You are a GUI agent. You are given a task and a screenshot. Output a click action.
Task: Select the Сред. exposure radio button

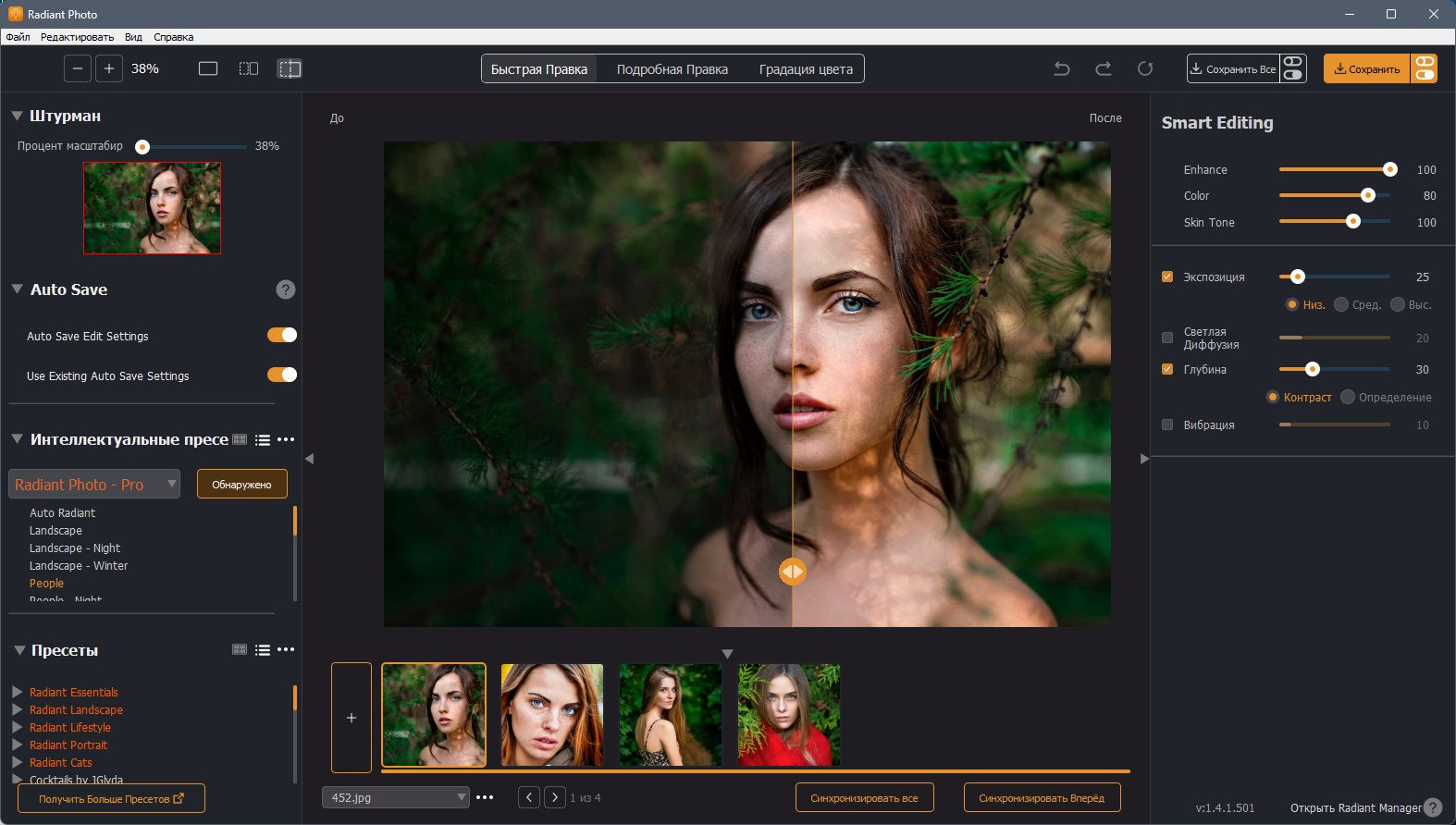pos(1341,304)
